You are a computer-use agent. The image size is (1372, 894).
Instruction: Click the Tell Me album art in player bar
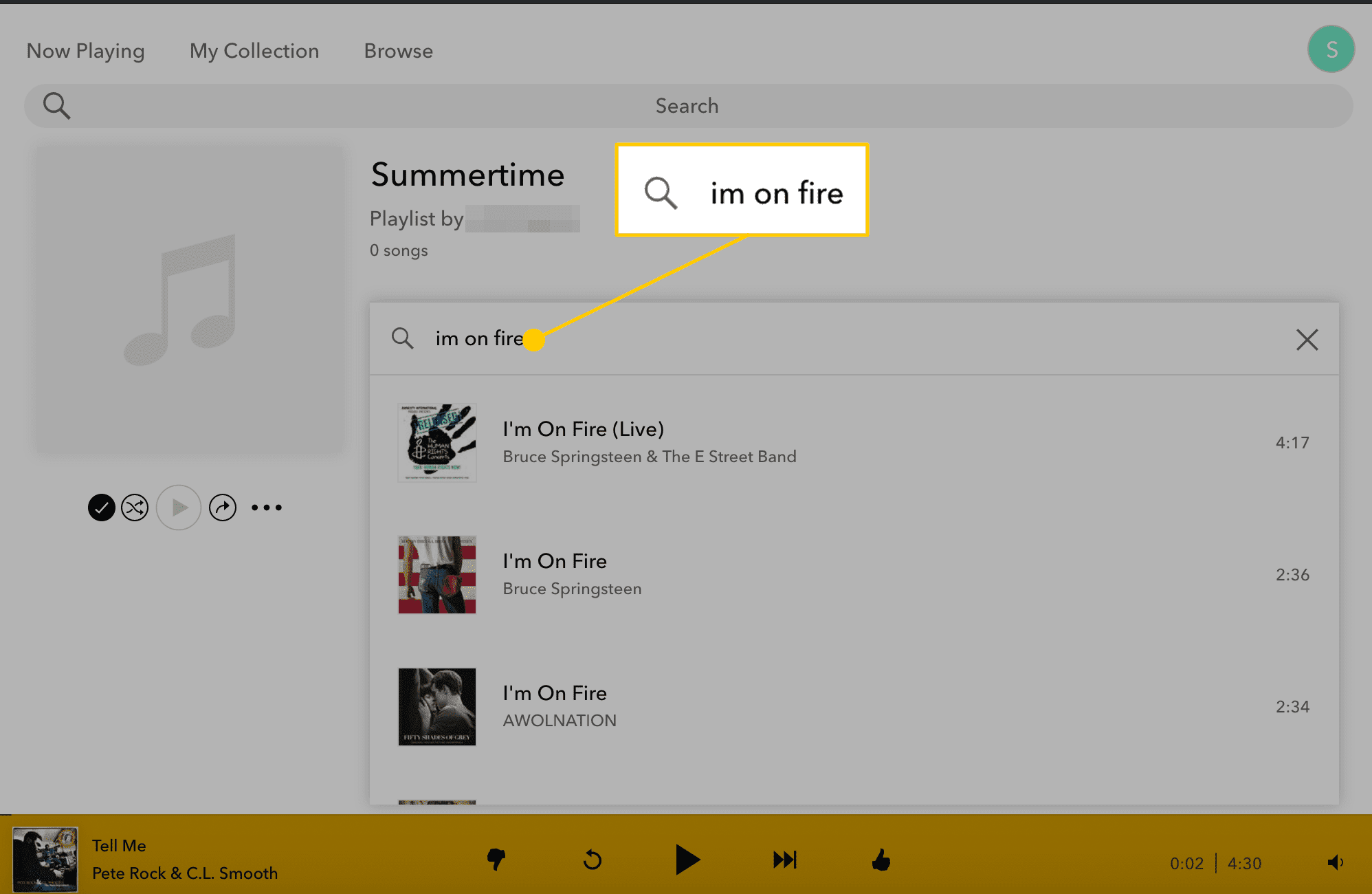(45, 860)
